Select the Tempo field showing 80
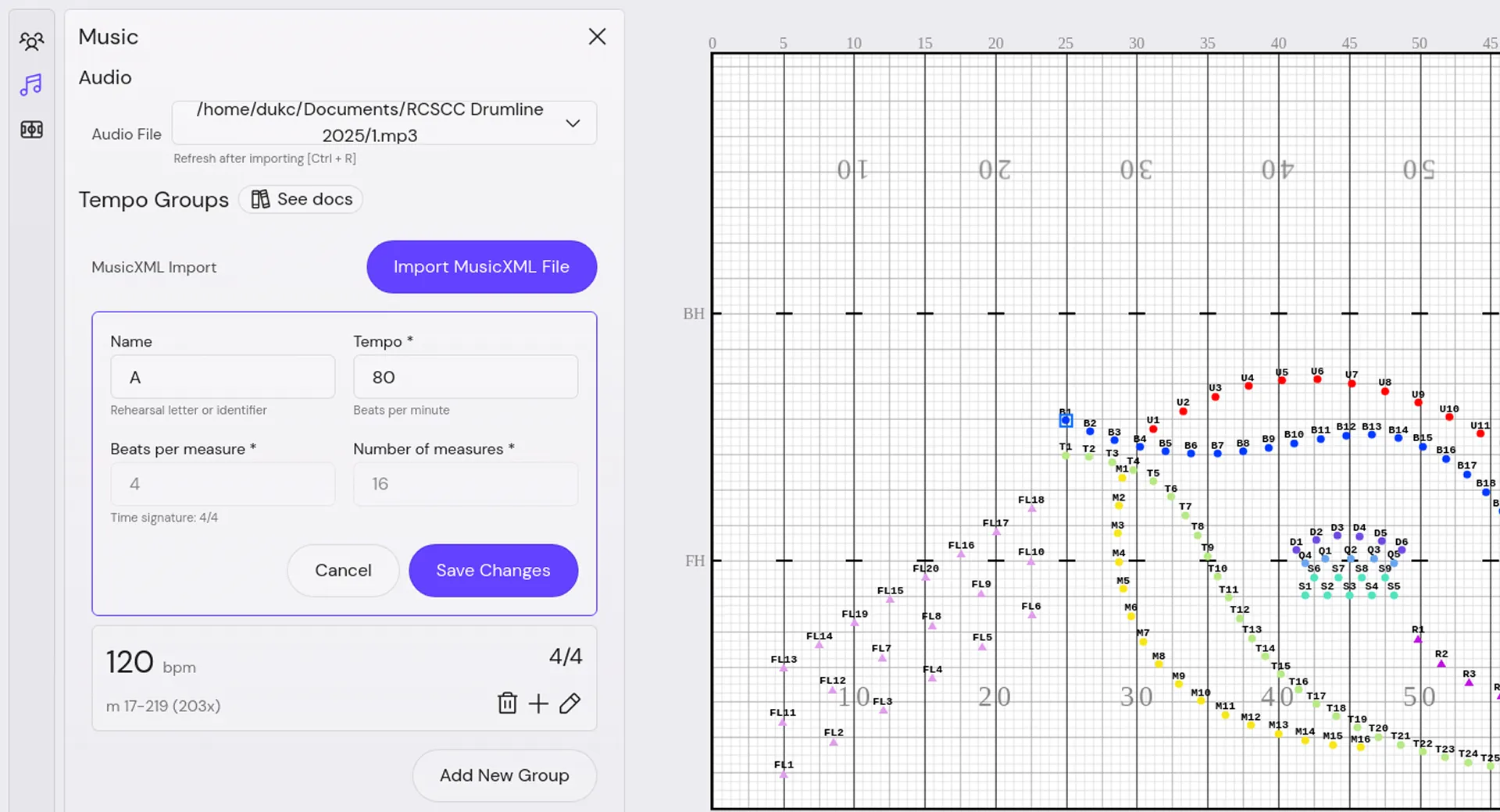Screen dimensions: 1500x812 [465, 377]
